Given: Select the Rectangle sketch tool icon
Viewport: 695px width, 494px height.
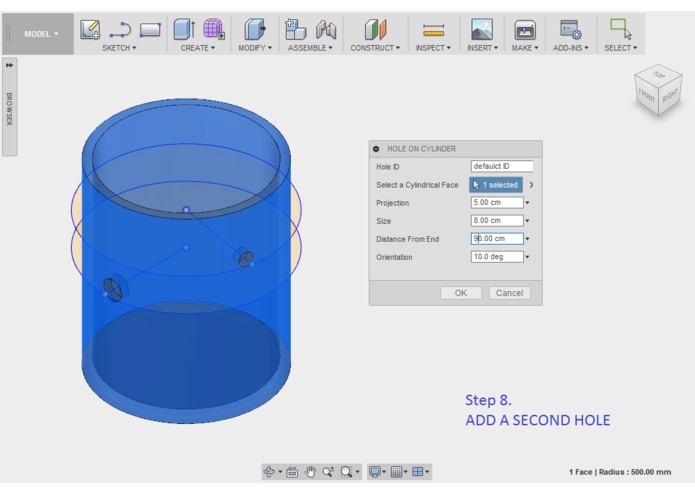Looking at the screenshot, I should click(150, 30).
